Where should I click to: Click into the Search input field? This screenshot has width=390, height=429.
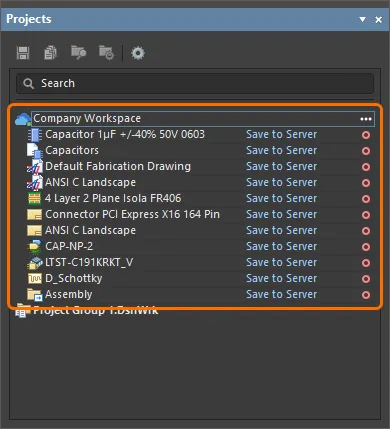[x=195, y=83]
